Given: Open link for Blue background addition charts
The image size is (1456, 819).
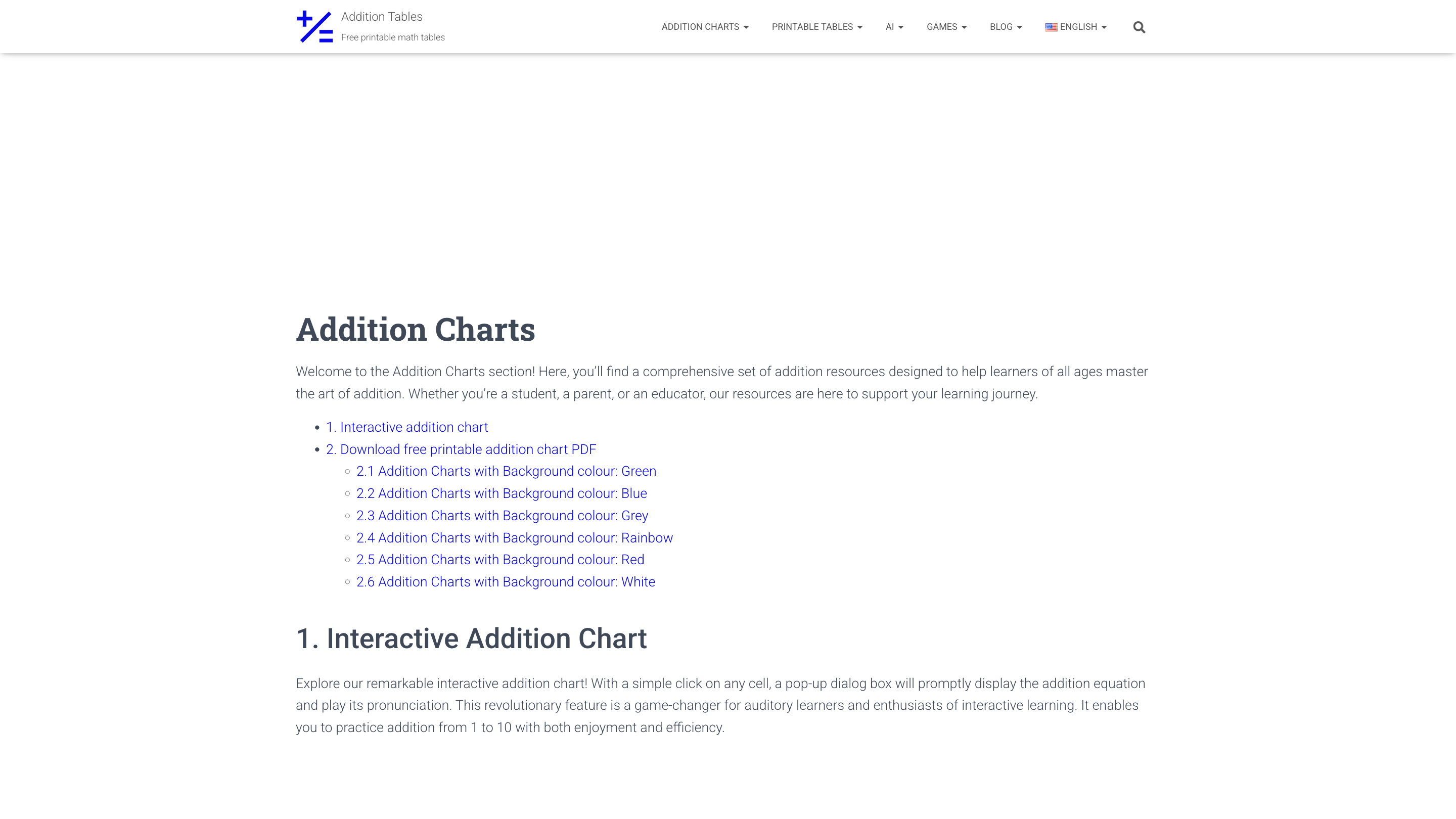Looking at the screenshot, I should [502, 493].
